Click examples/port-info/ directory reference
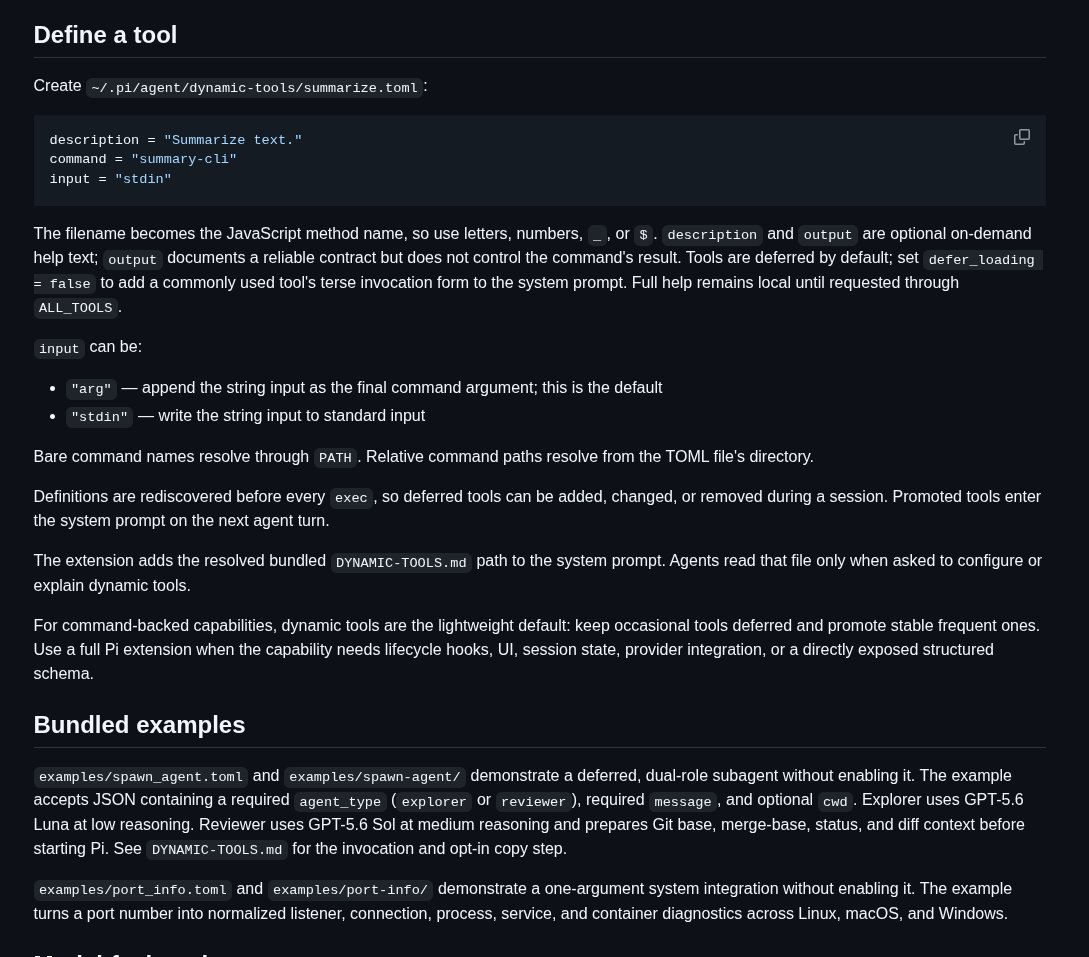Screen dimensions: 1089x957 point(350,890)
